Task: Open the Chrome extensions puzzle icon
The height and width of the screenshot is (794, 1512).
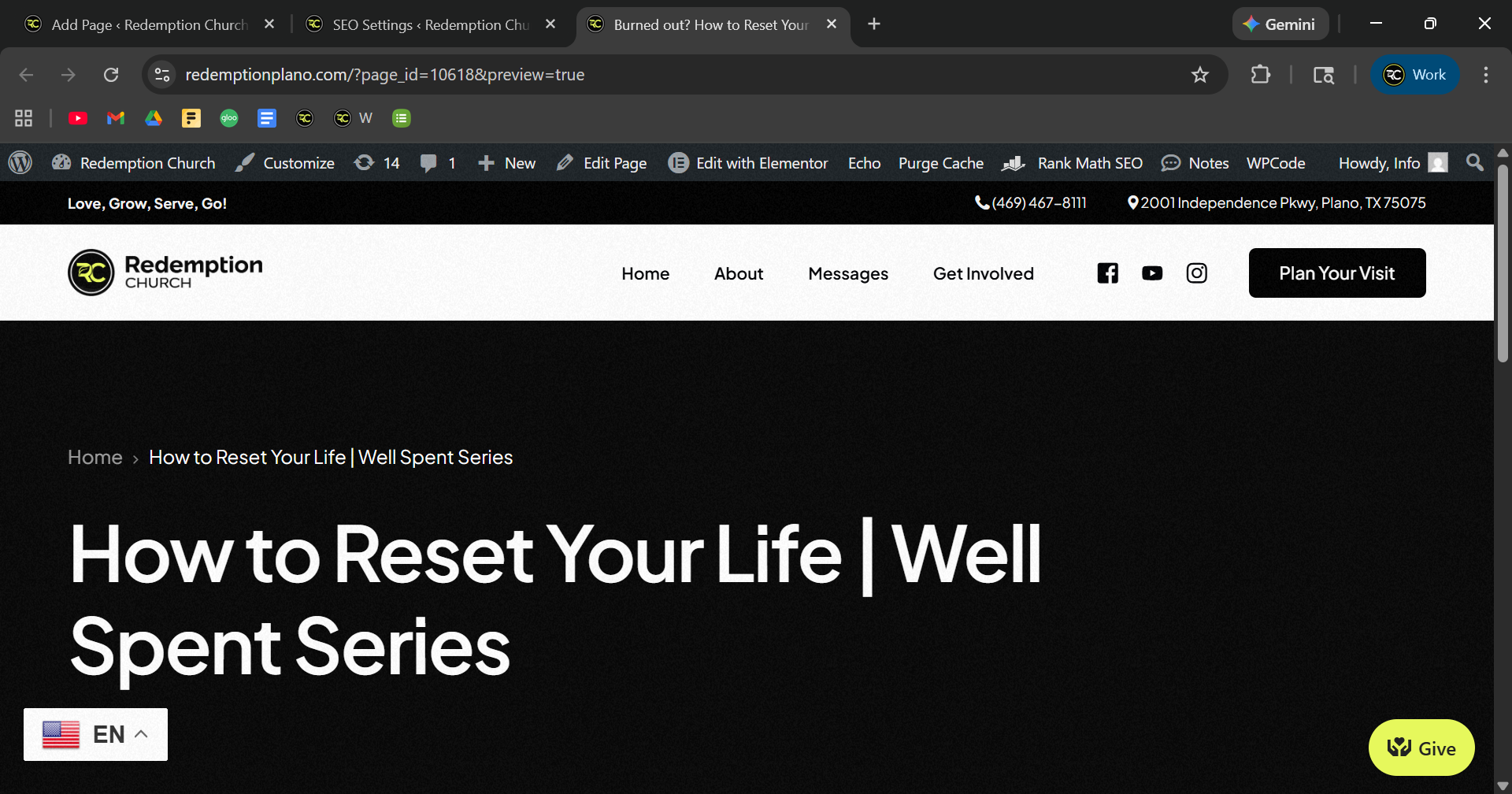Action: point(1260,75)
